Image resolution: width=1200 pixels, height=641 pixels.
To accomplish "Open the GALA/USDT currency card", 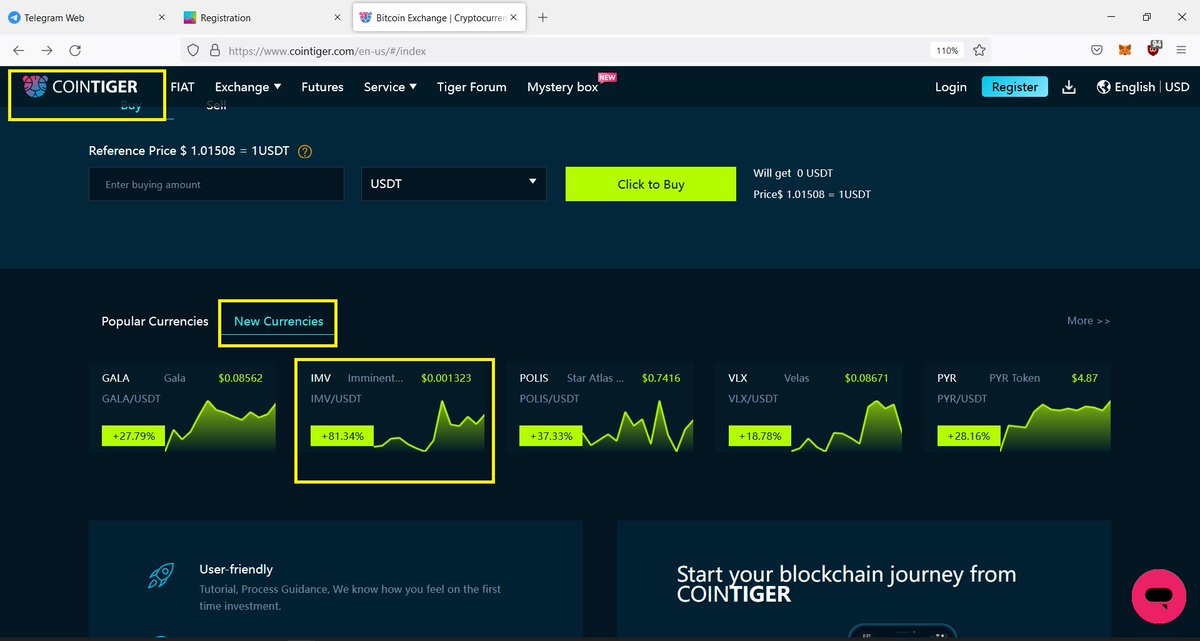I will click(184, 408).
